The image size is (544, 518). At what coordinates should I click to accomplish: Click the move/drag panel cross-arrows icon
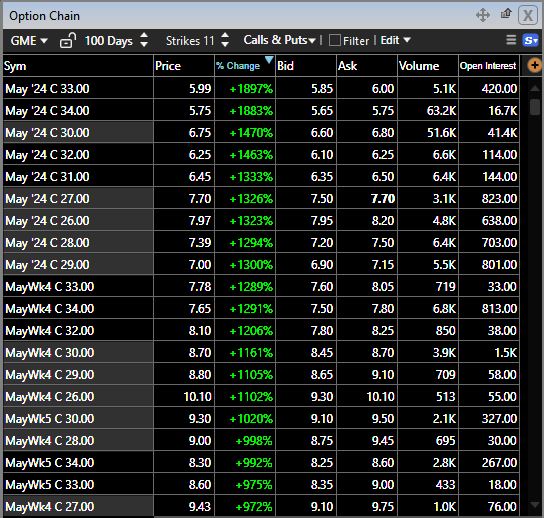coord(483,15)
